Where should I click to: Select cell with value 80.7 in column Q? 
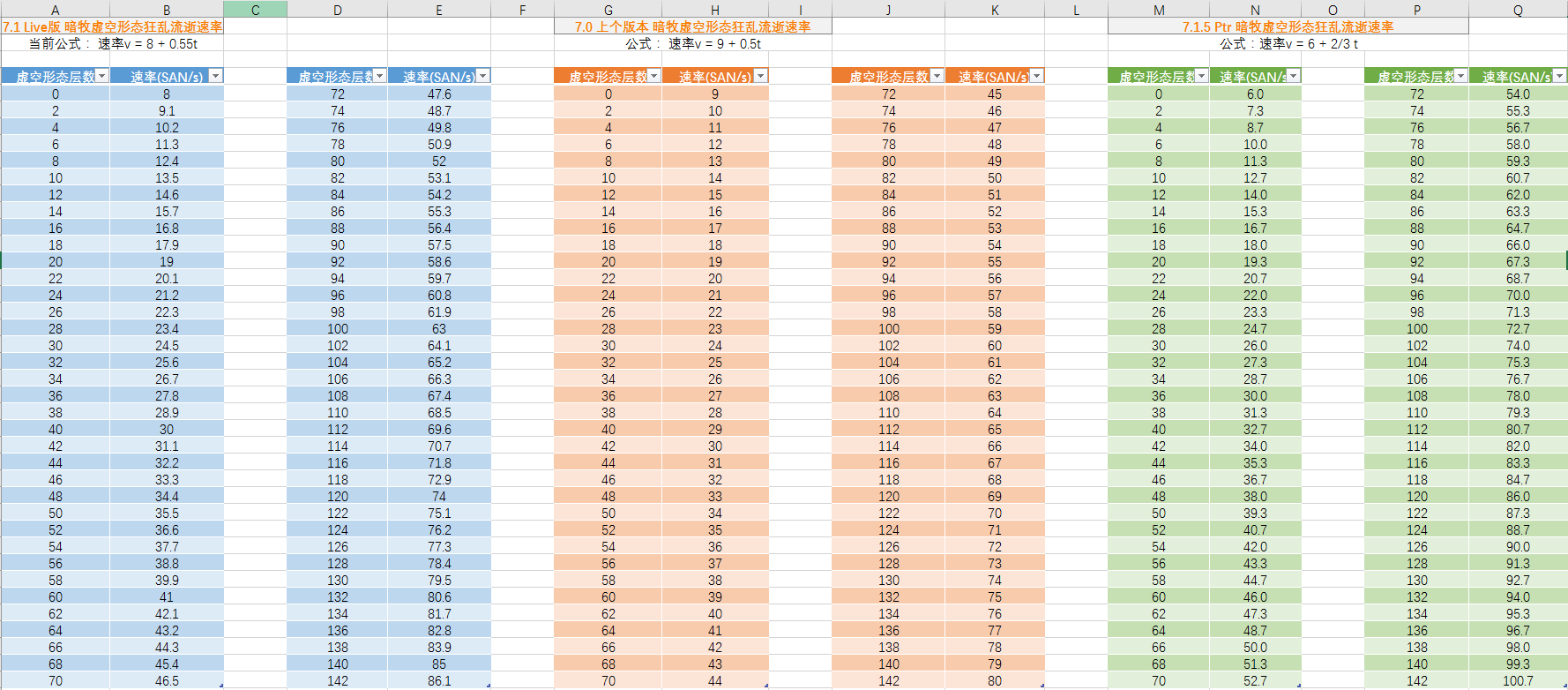(1518, 429)
